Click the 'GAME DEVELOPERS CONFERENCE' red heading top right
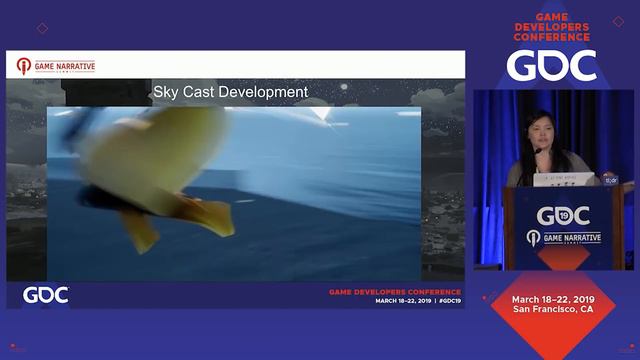This screenshot has height=360, width=640. [552, 27]
